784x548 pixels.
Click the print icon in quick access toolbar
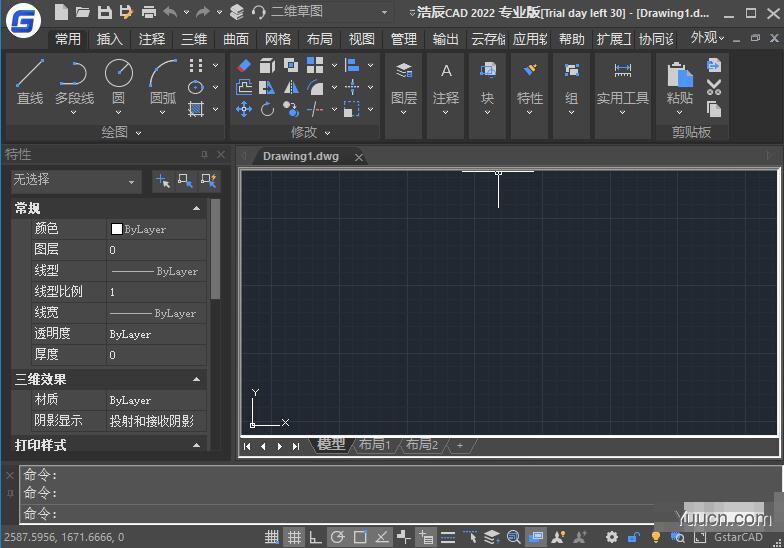point(148,12)
